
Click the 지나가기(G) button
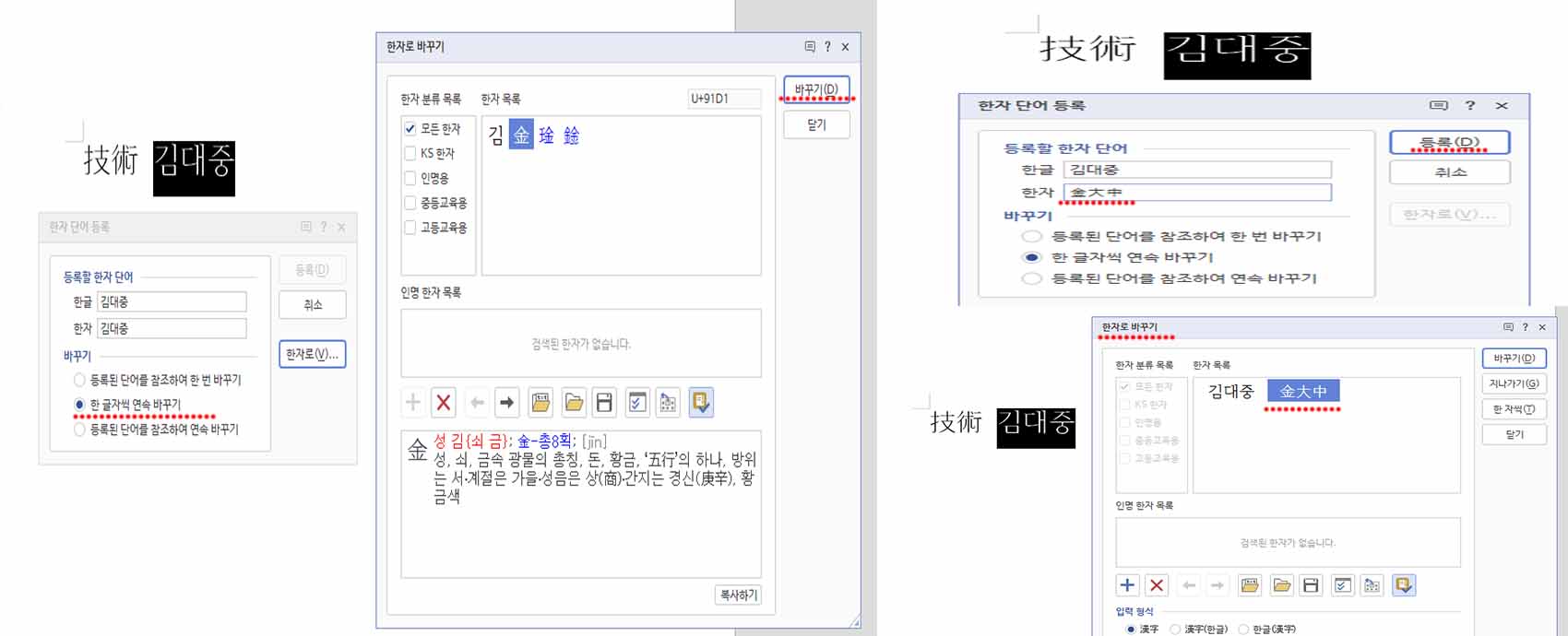pos(1514,383)
